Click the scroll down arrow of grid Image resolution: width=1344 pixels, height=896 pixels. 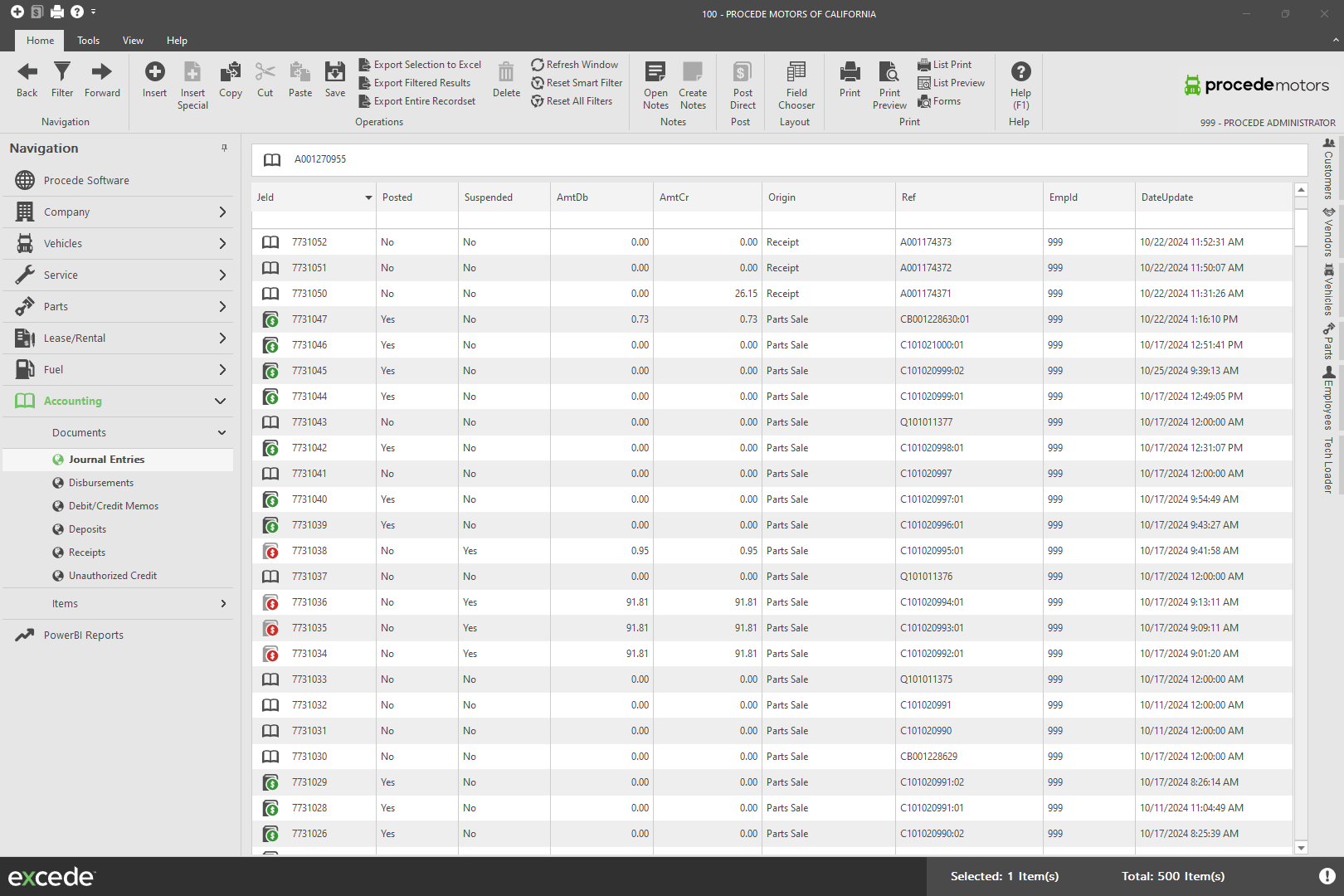pyautogui.click(x=1301, y=848)
